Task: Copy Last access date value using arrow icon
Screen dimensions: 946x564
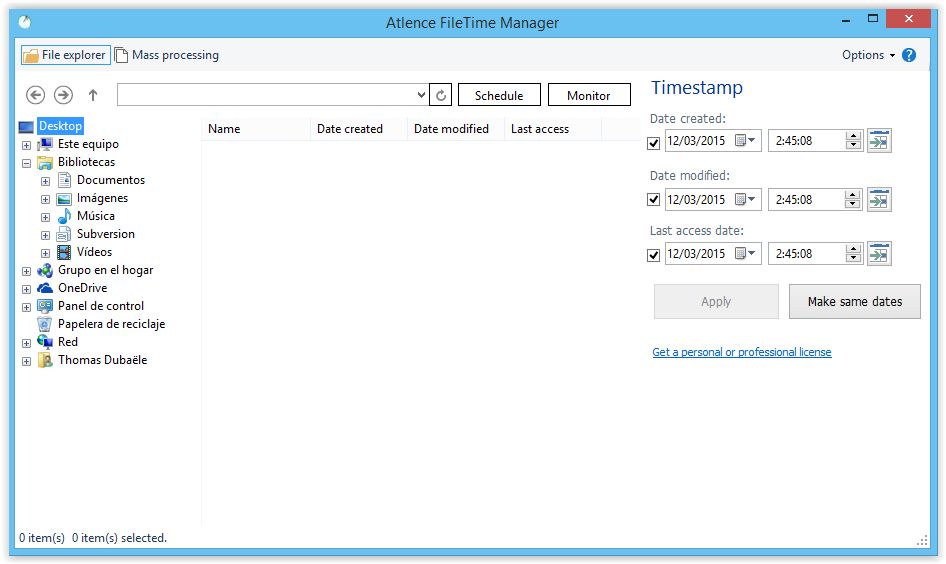Action: (x=879, y=253)
